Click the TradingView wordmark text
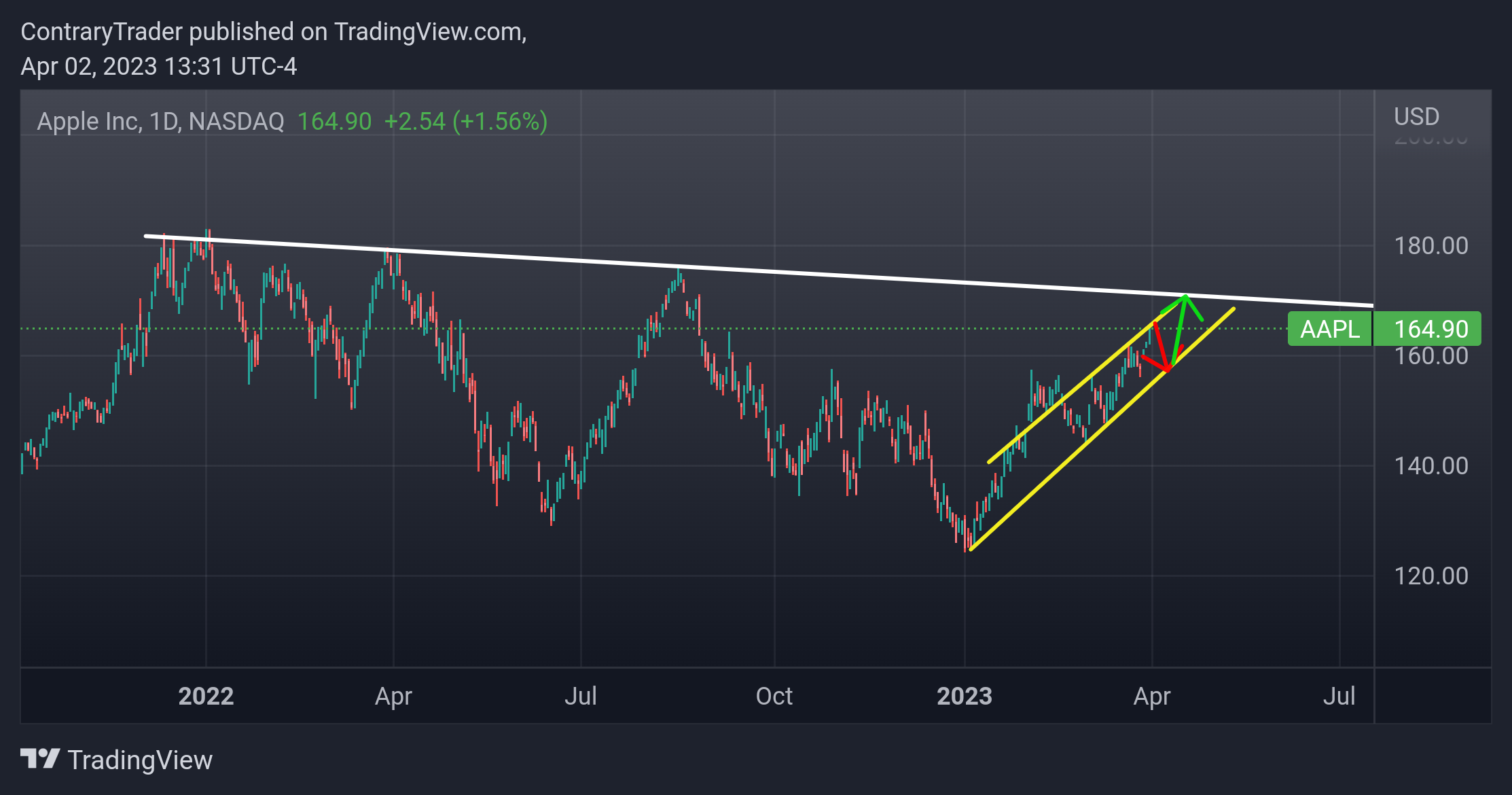 point(140,760)
